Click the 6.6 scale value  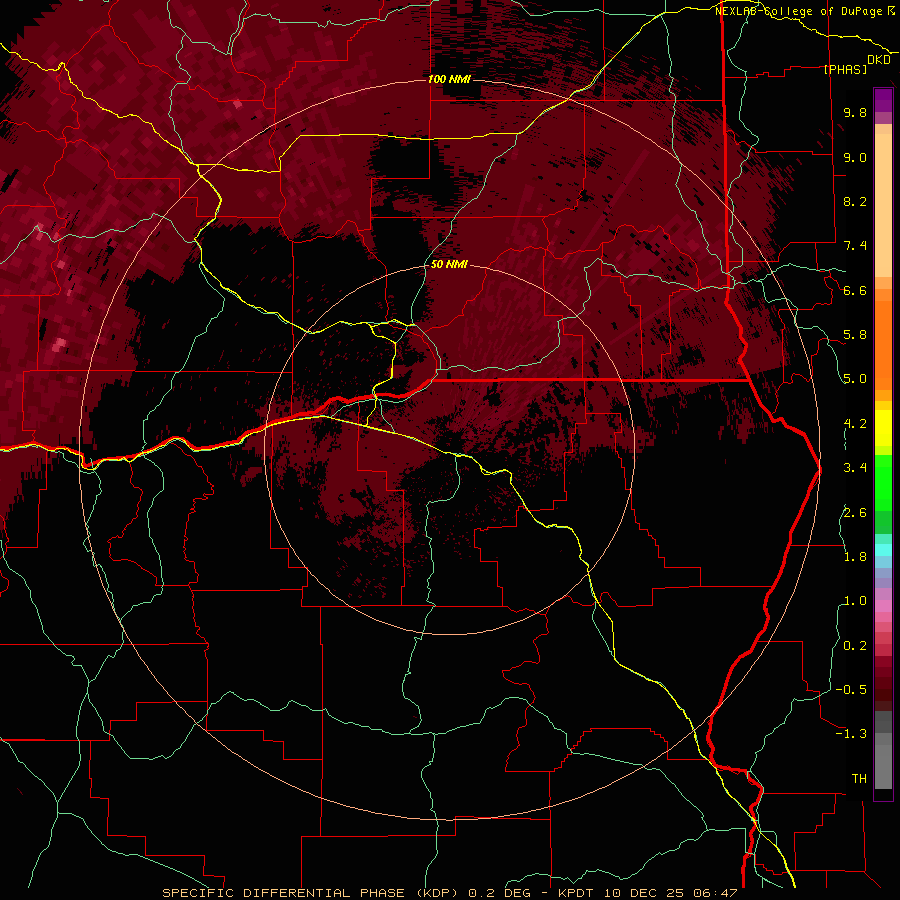tap(855, 290)
